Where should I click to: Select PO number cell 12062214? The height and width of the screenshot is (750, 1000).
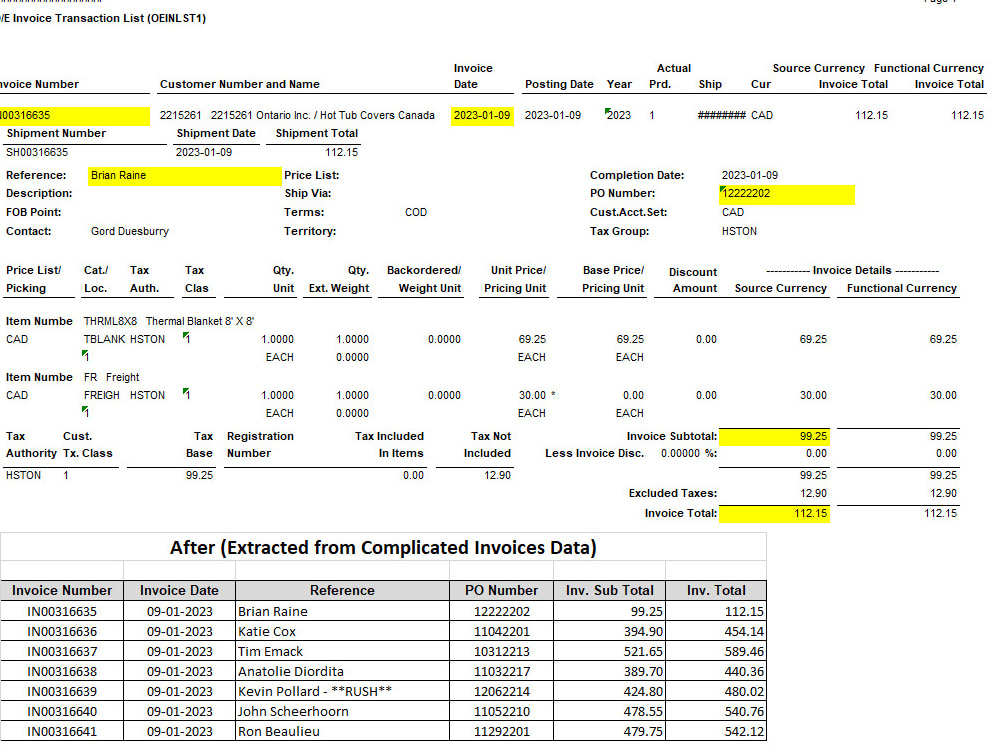tap(501, 691)
